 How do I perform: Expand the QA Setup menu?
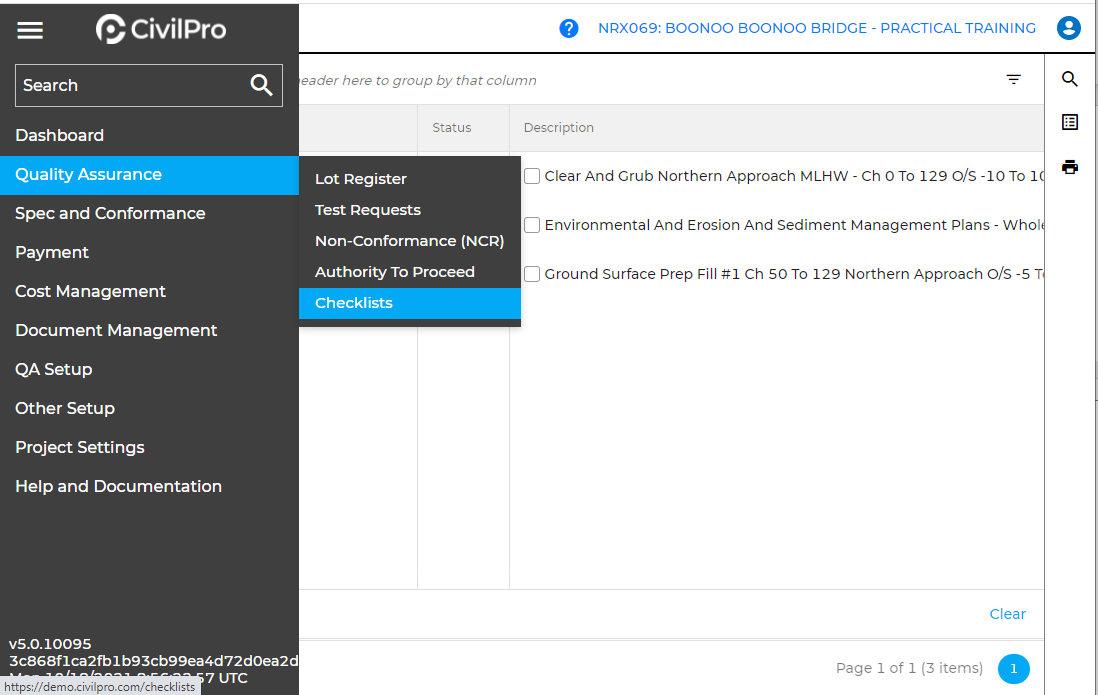pos(54,369)
